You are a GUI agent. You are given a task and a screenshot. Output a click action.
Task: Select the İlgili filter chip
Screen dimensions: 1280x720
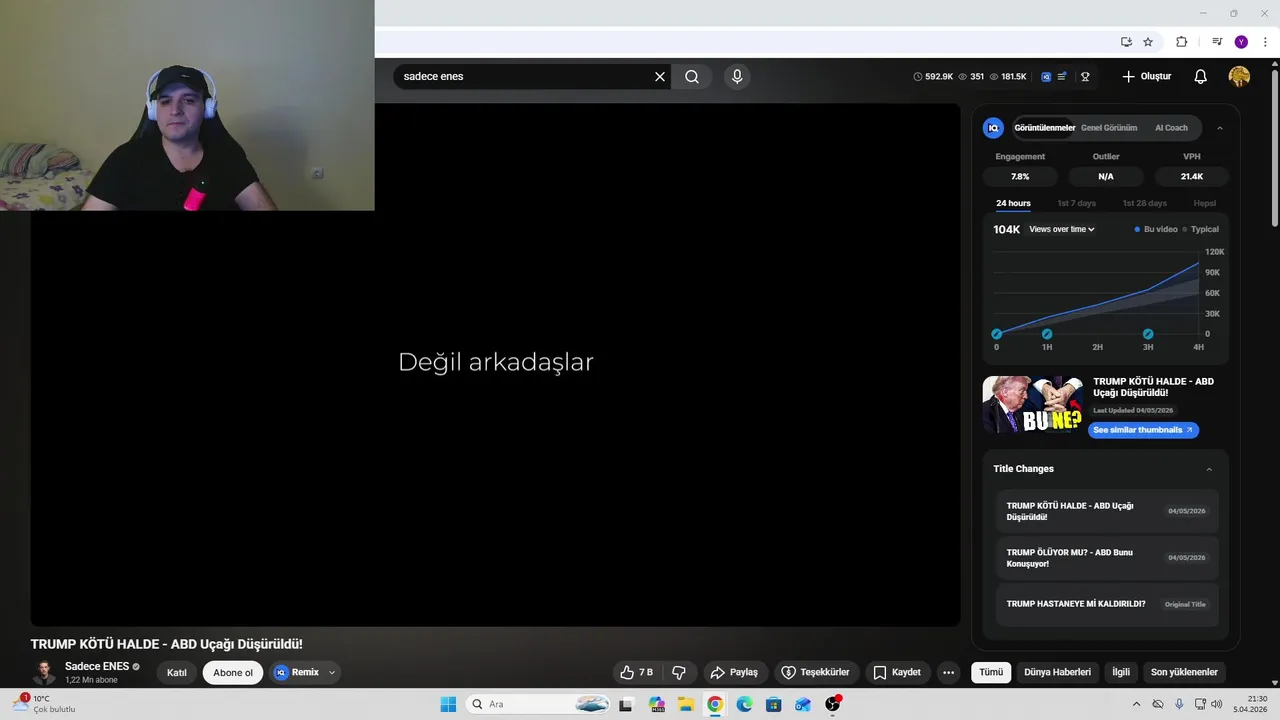point(1121,672)
